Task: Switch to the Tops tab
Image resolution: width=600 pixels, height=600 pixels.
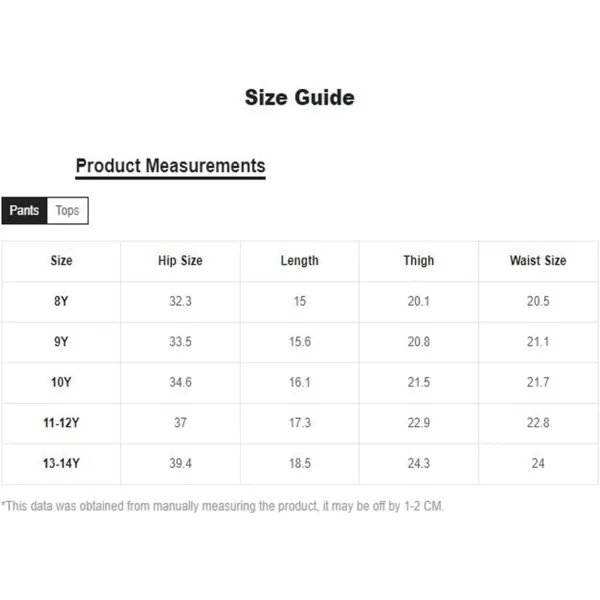Action: tap(67, 210)
